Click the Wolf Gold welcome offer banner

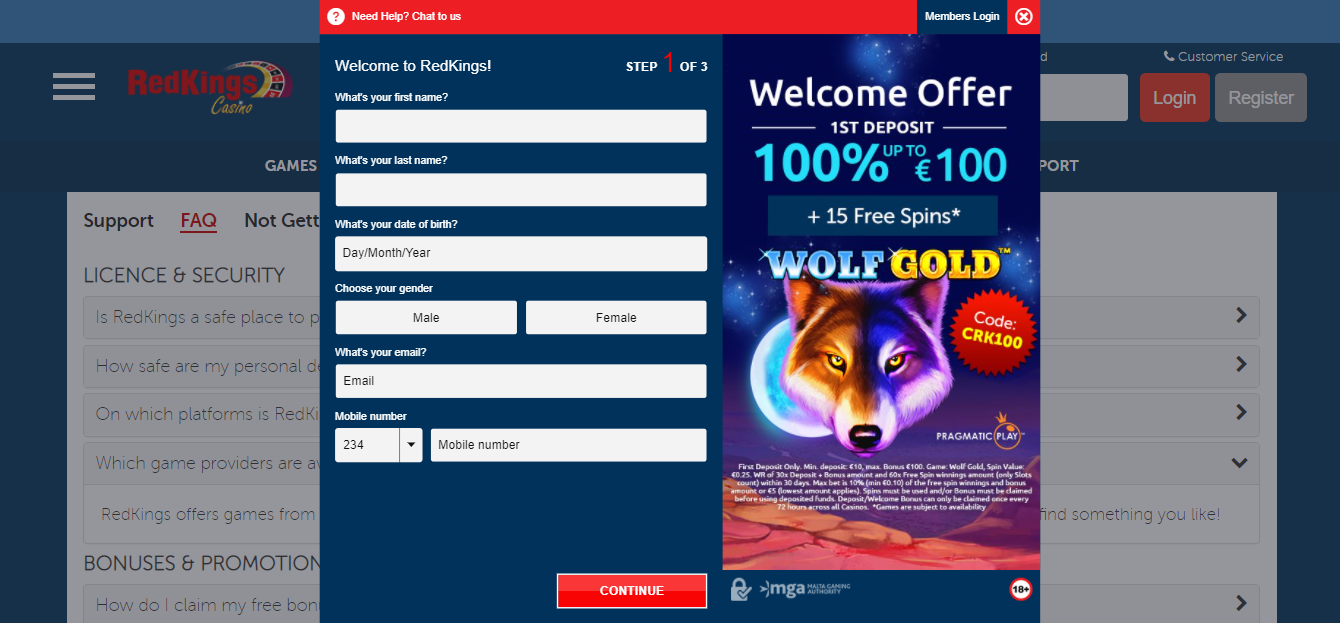click(x=881, y=302)
